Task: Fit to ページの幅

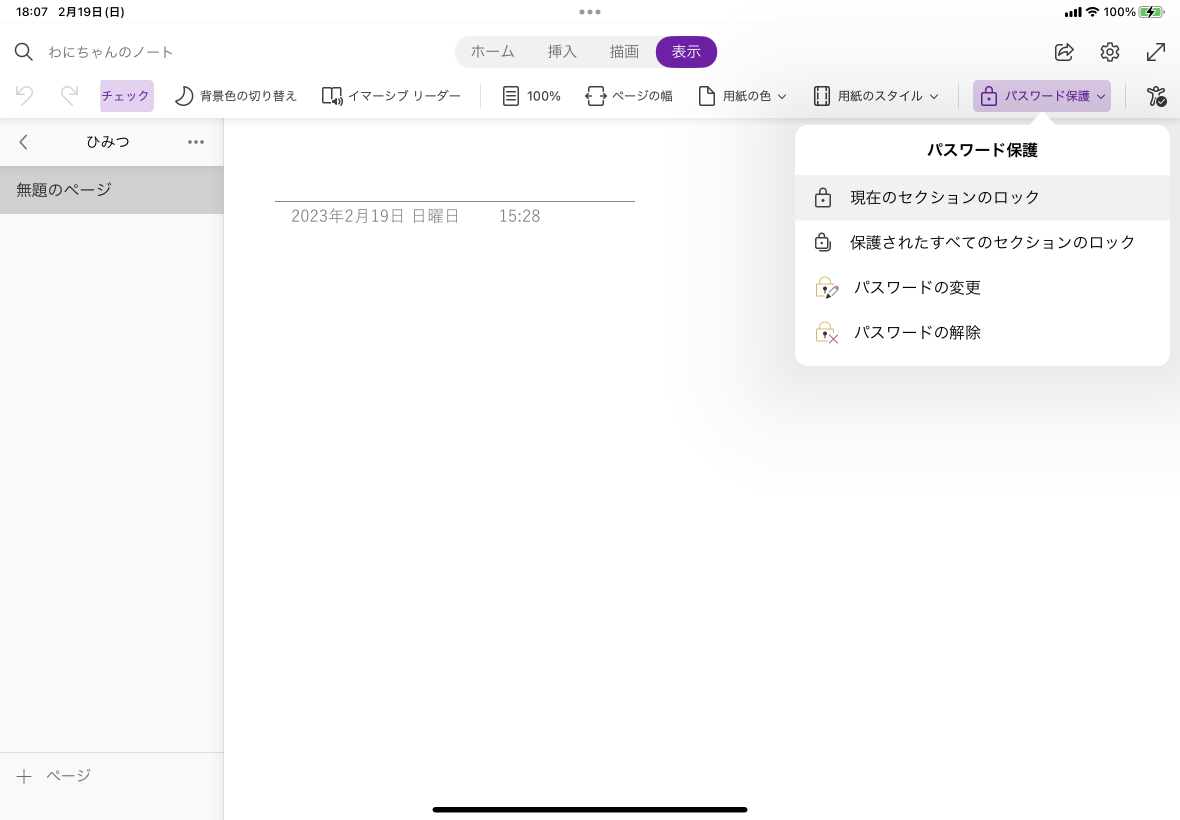Action: click(x=629, y=96)
